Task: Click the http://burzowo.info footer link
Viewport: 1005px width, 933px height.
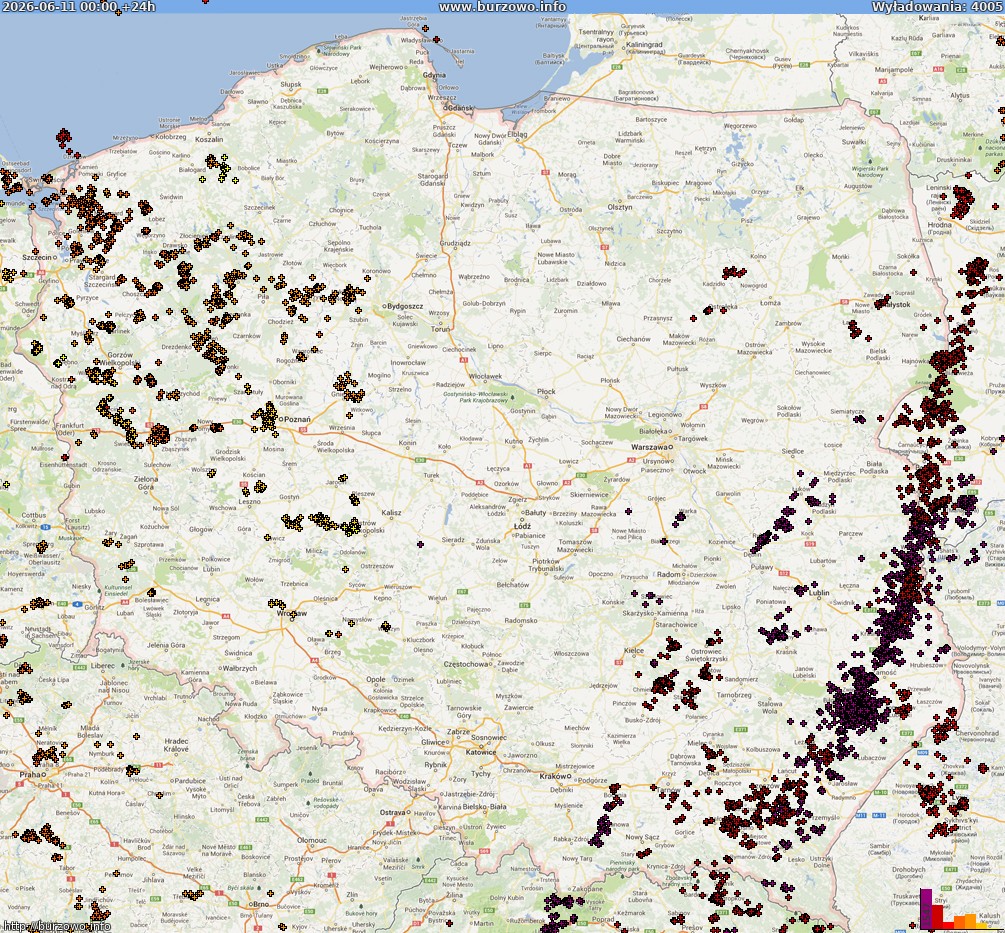Action: [55, 926]
